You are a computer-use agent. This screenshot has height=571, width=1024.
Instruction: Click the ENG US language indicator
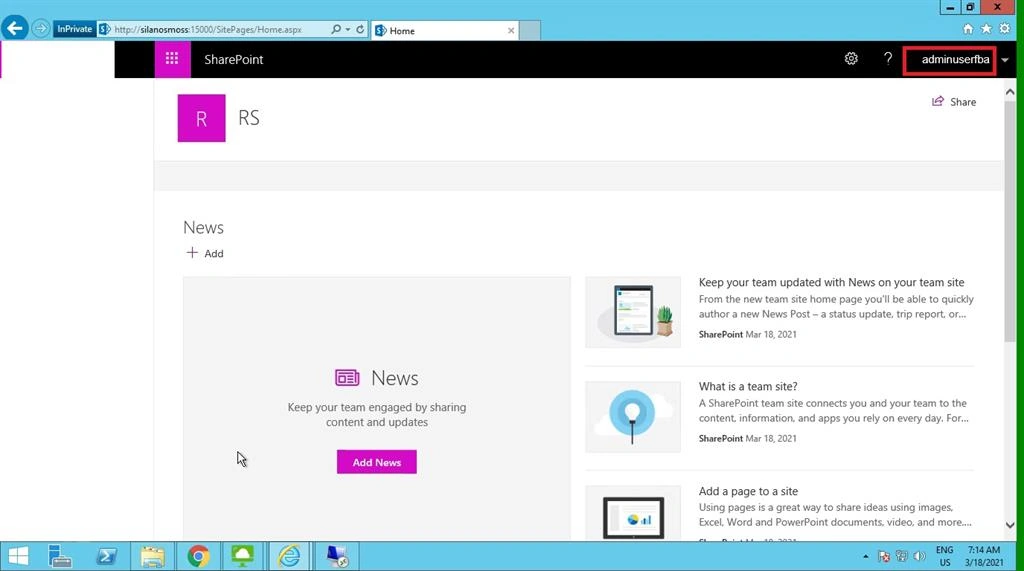945,556
